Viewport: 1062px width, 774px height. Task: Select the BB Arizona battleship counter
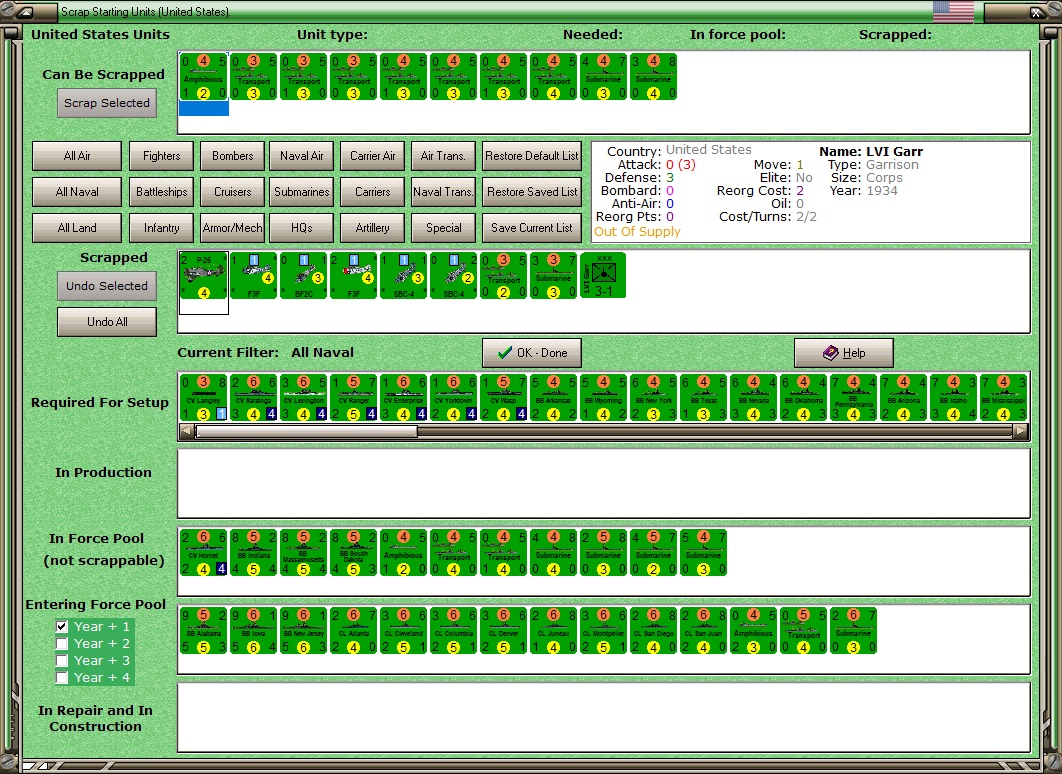tap(903, 397)
